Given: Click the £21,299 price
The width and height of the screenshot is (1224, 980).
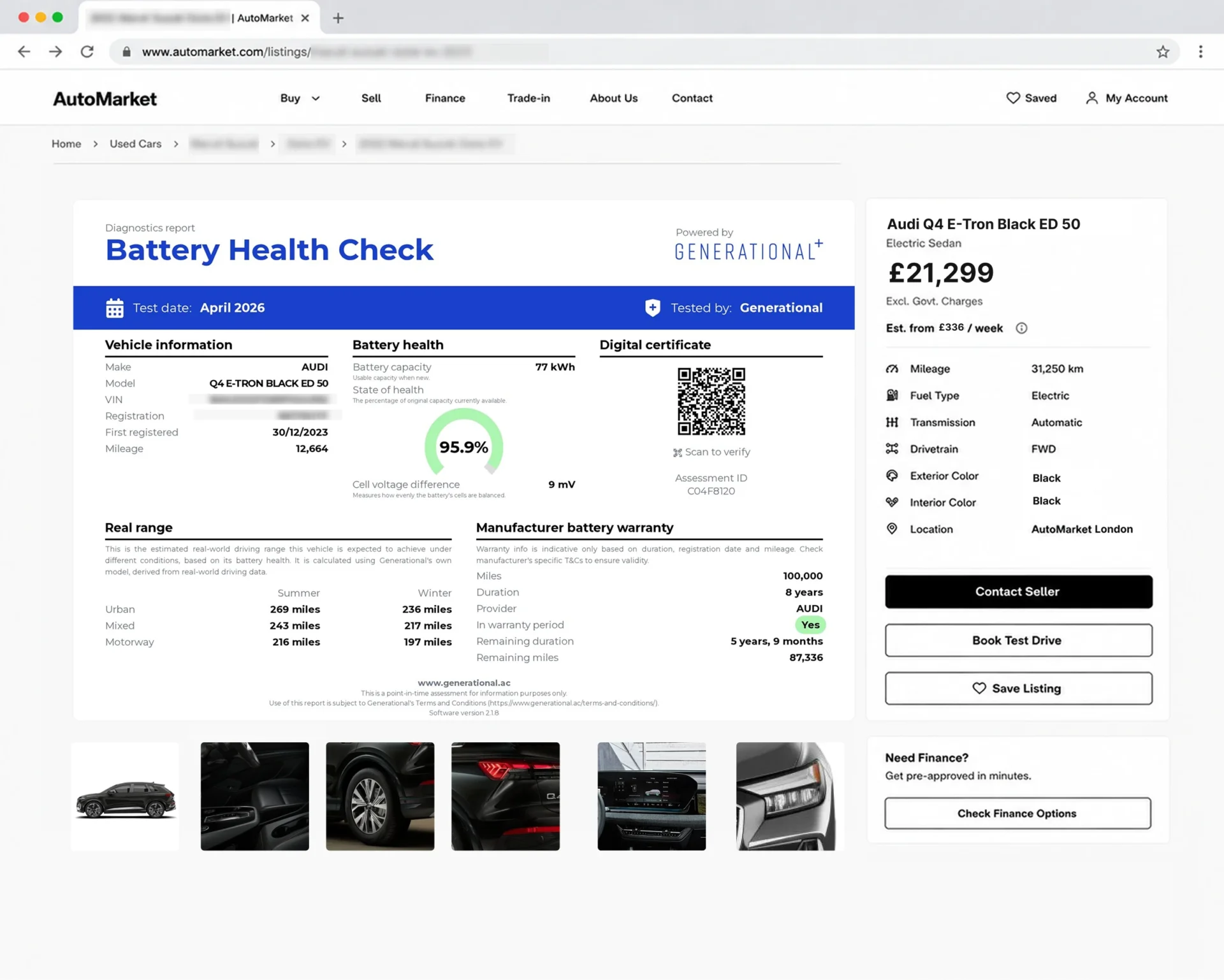Looking at the screenshot, I should (940, 274).
